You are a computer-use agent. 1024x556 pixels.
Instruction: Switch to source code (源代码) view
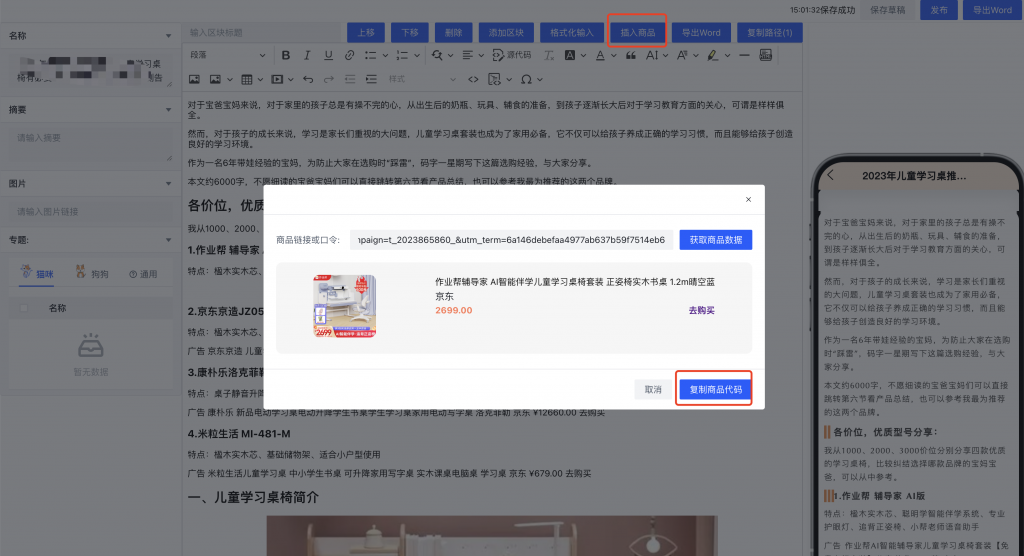point(511,56)
